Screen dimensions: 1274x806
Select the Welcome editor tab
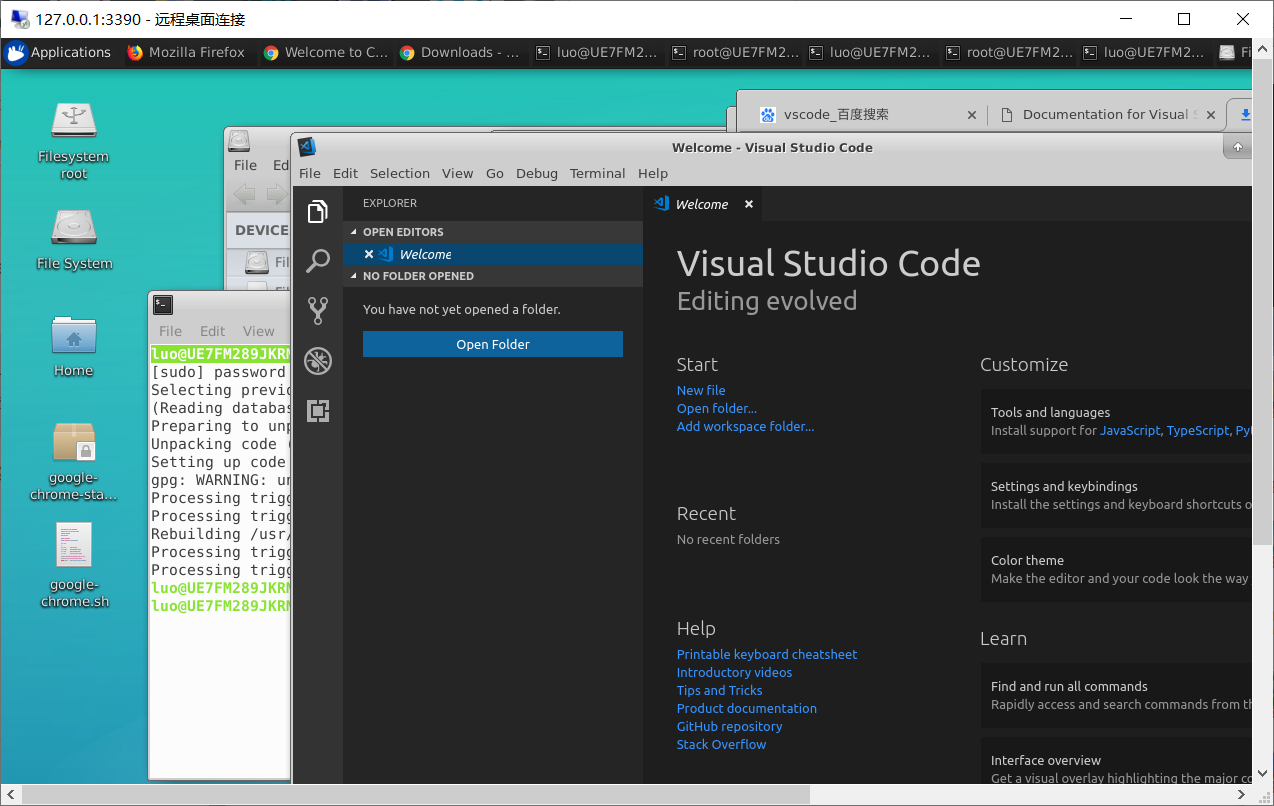pos(702,204)
